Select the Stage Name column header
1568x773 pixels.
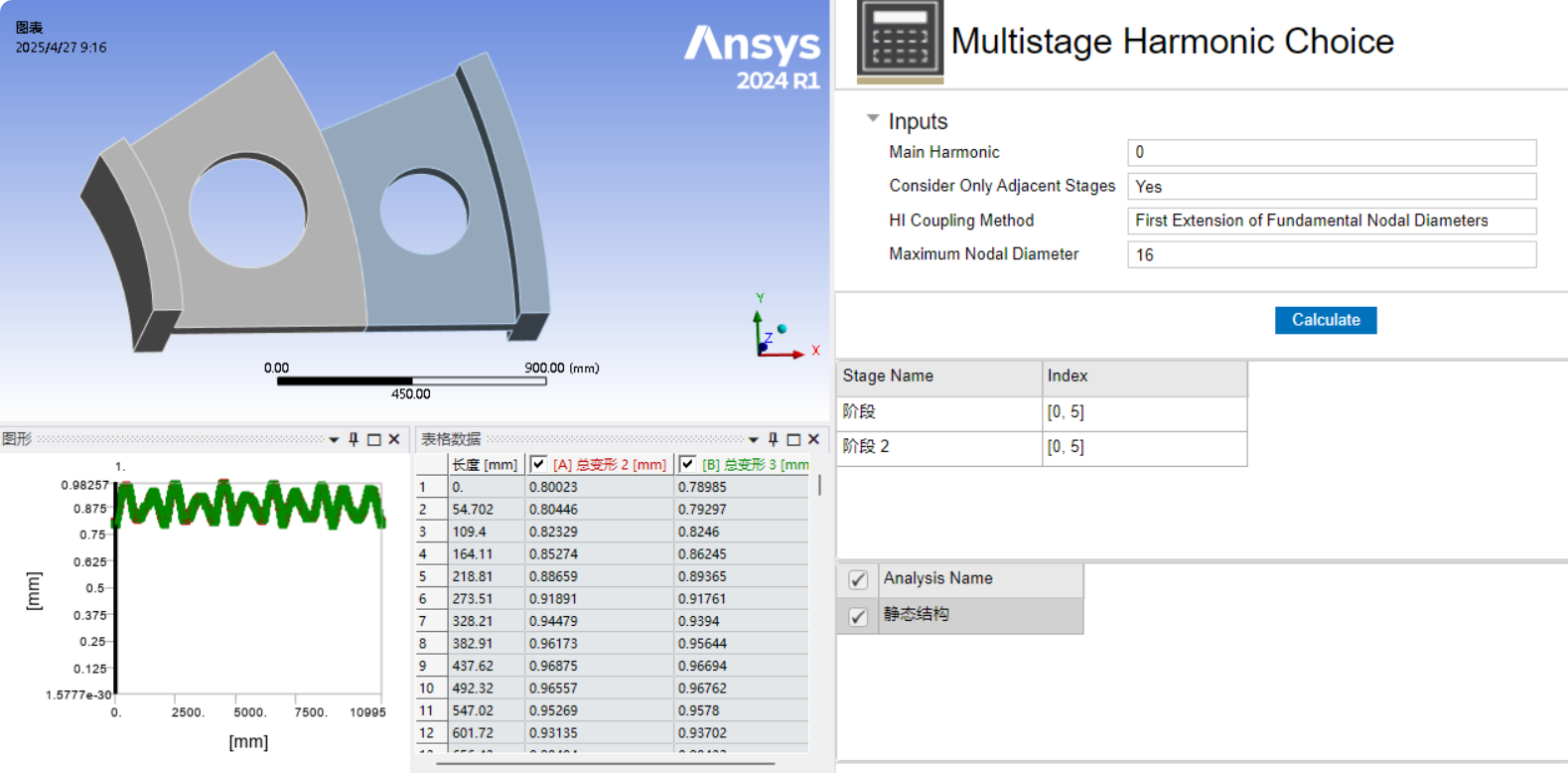pos(939,377)
